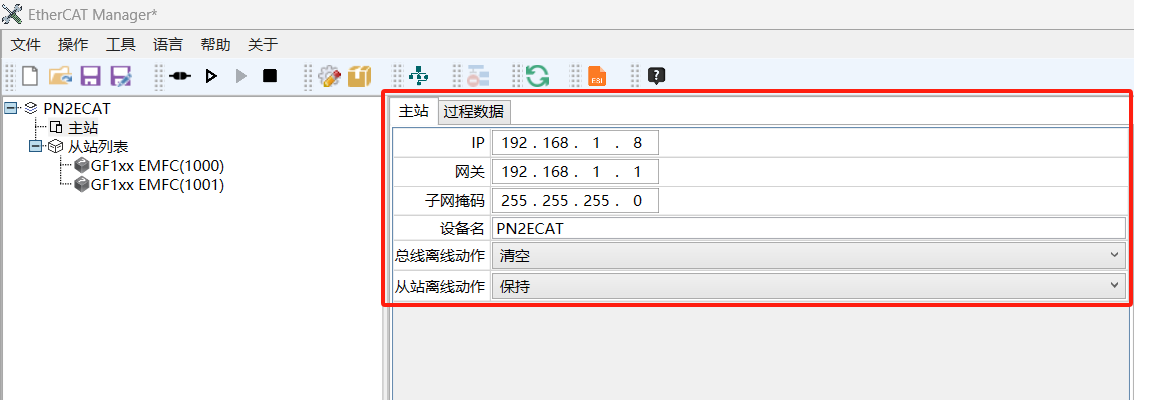Switch to the 主站 tab
This screenshot has height=401, width=1157.
(x=413, y=112)
